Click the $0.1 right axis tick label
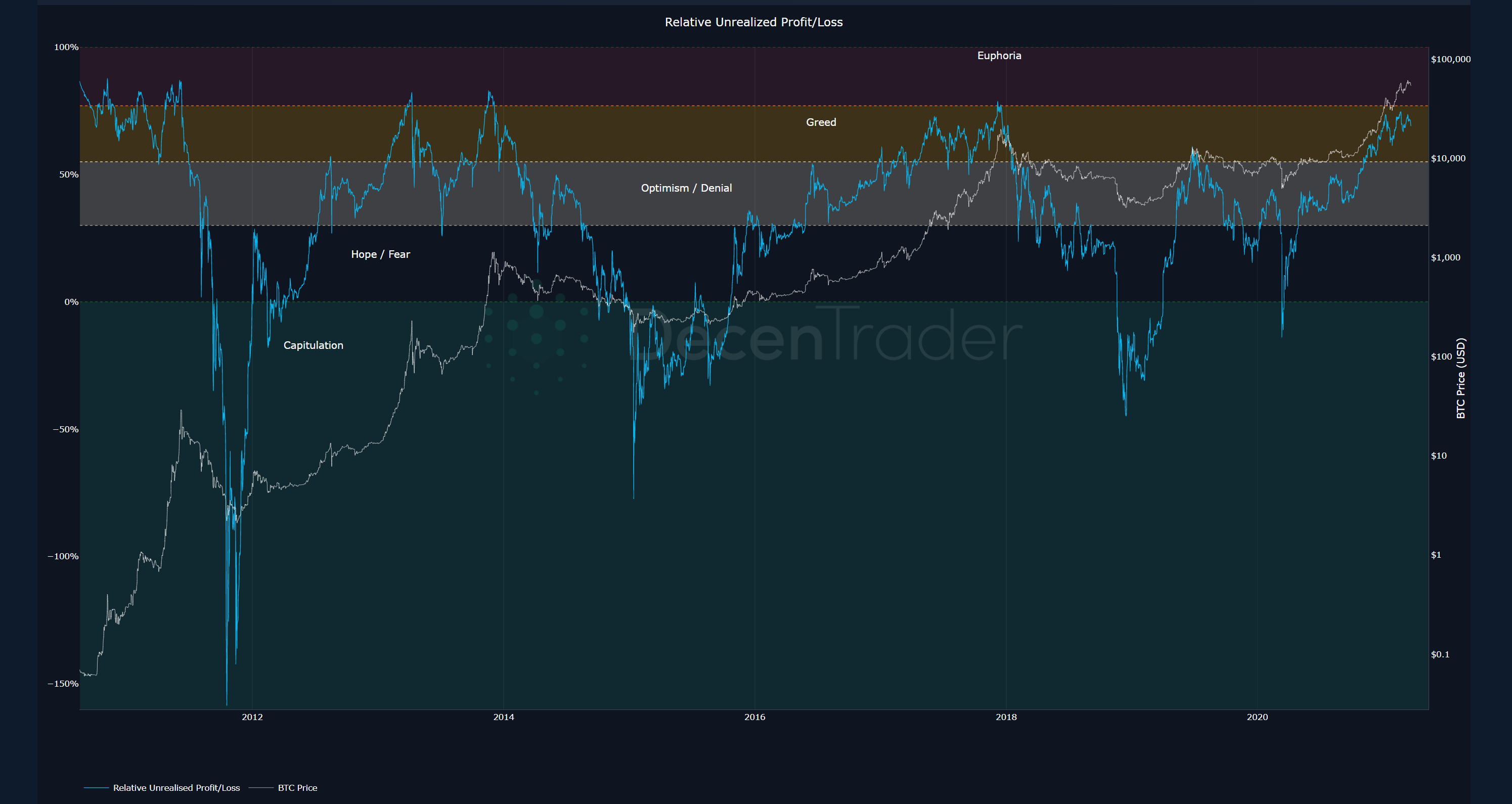The width and height of the screenshot is (1512, 804). point(1440,654)
